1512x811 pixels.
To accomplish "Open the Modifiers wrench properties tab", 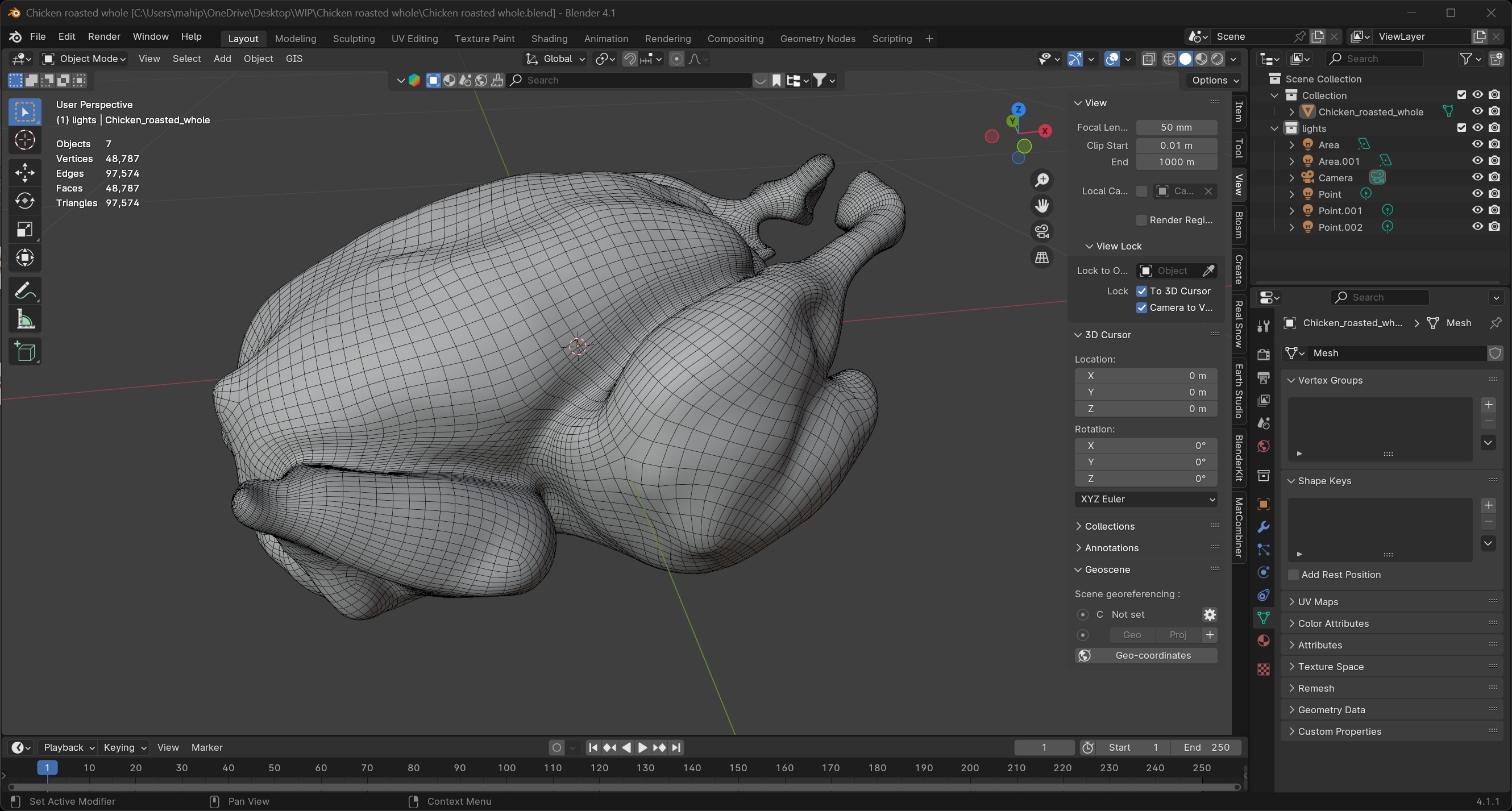I will (x=1263, y=527).
